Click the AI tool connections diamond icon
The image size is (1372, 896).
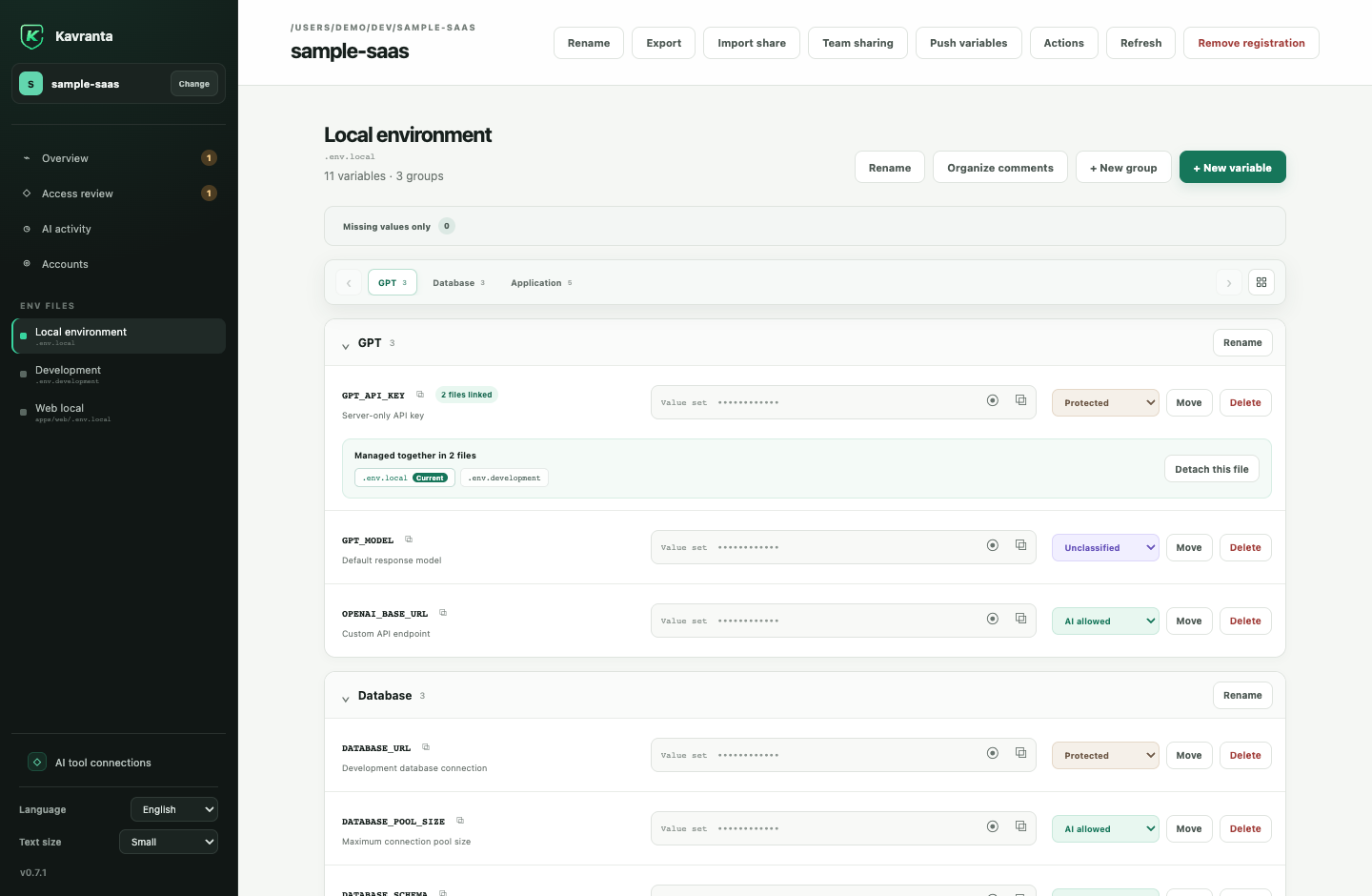coord(37,763)
